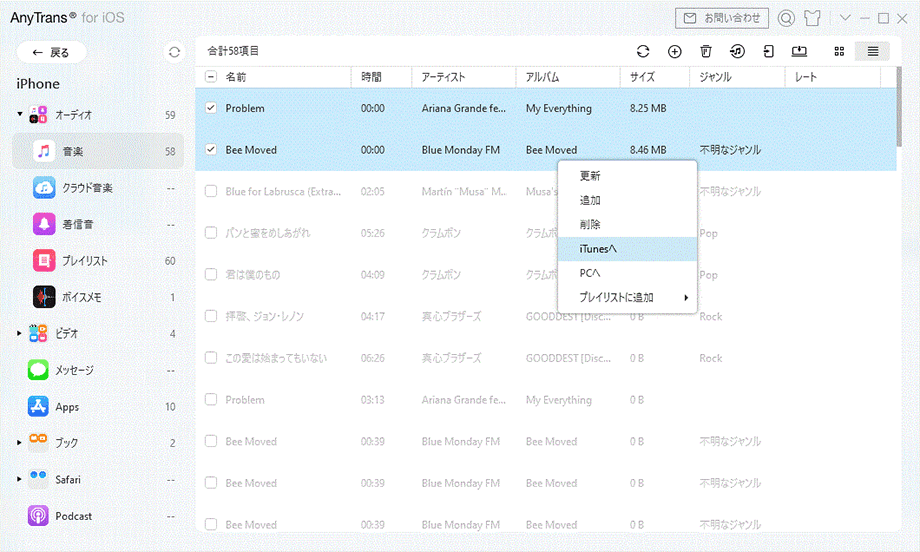Click the trash delete icon in the toolbar
Image resolution: width=920 pixels, height=552 pixels.
(x=706, y=52)
